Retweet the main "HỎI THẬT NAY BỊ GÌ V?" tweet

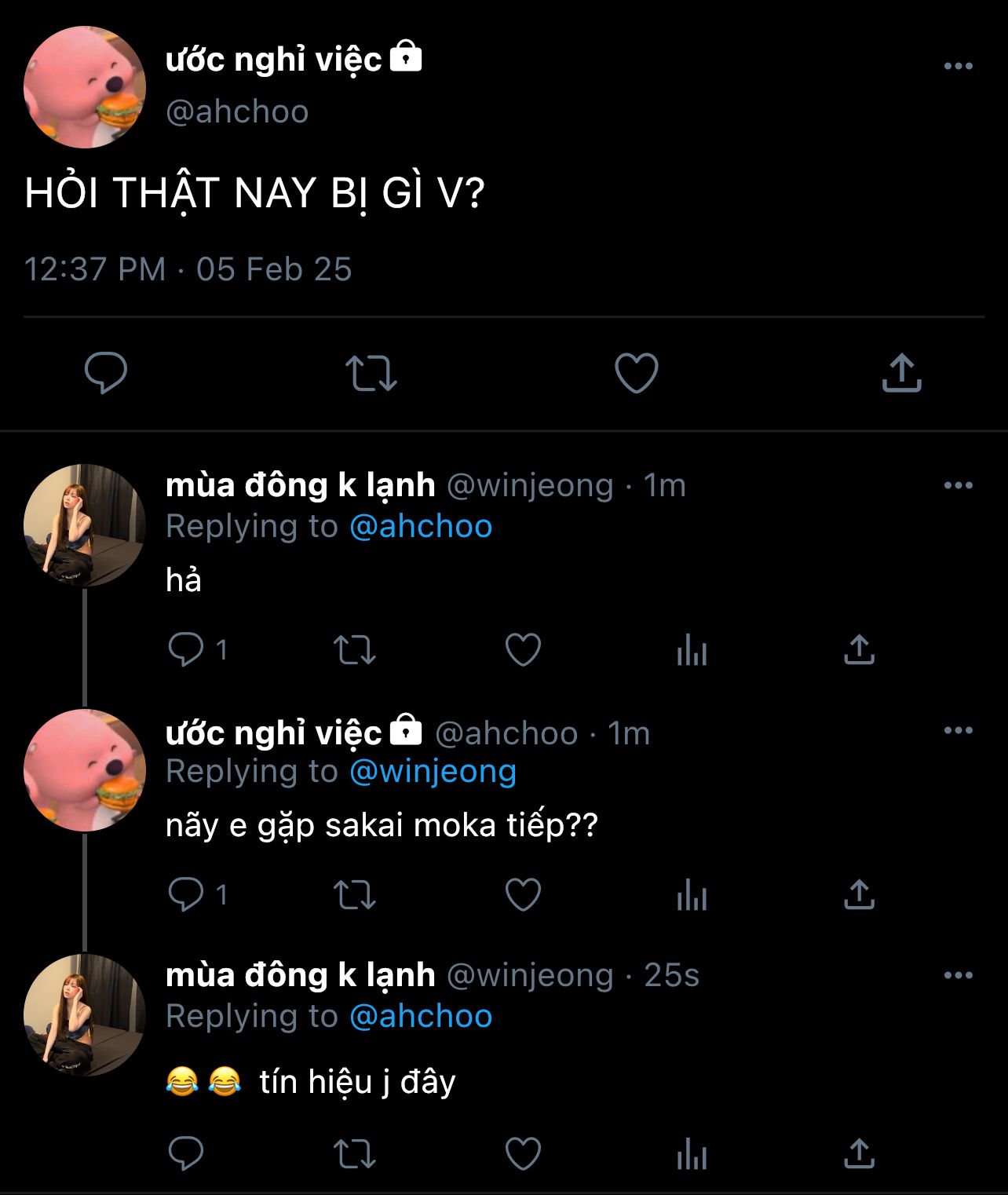click(371, 373)
